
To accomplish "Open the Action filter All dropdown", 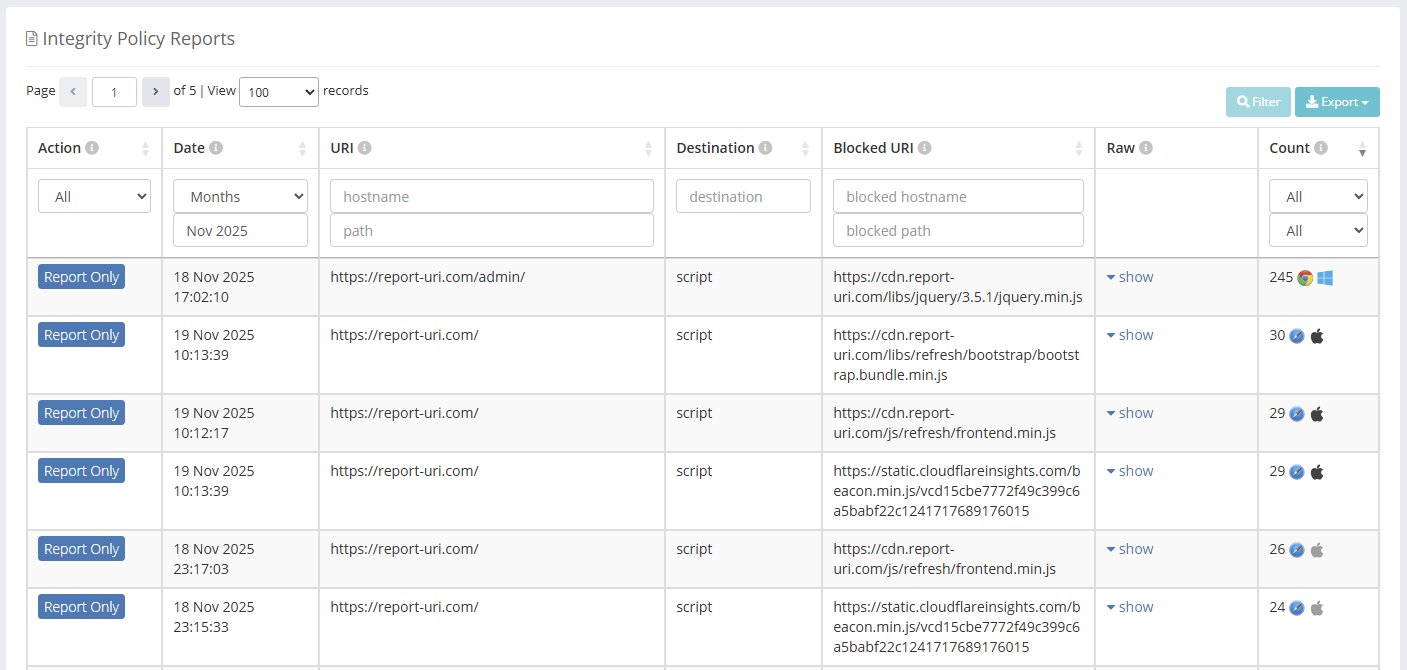I will point(94,197).
